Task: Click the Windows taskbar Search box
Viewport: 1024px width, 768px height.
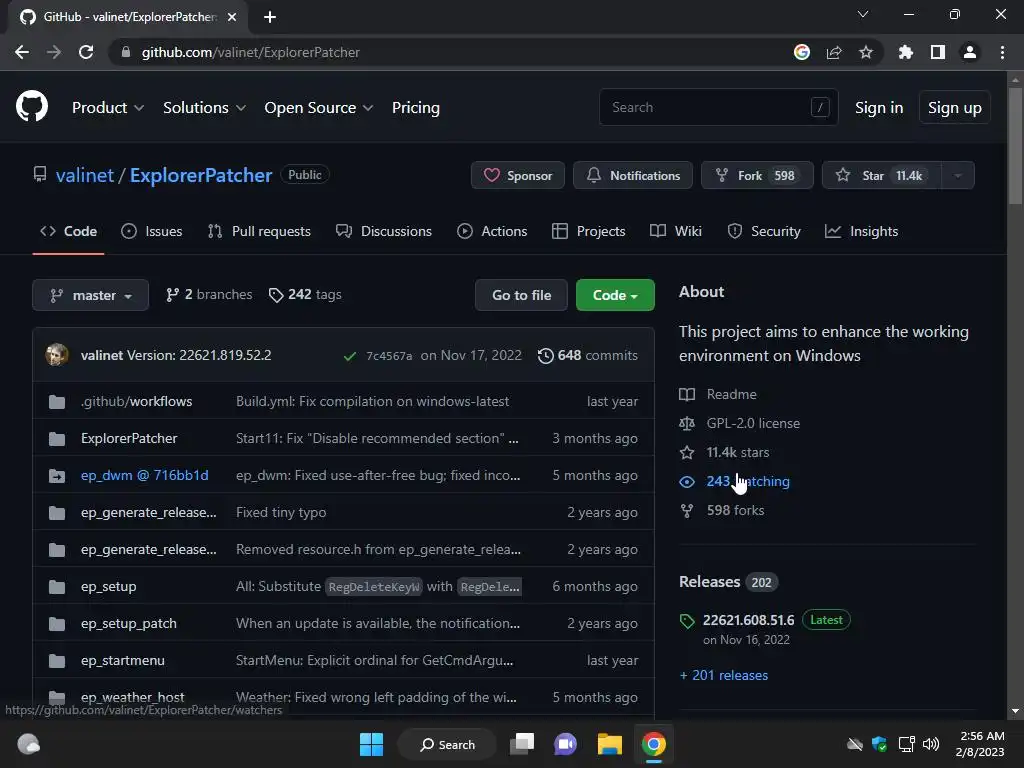Action: pos(447,744)
